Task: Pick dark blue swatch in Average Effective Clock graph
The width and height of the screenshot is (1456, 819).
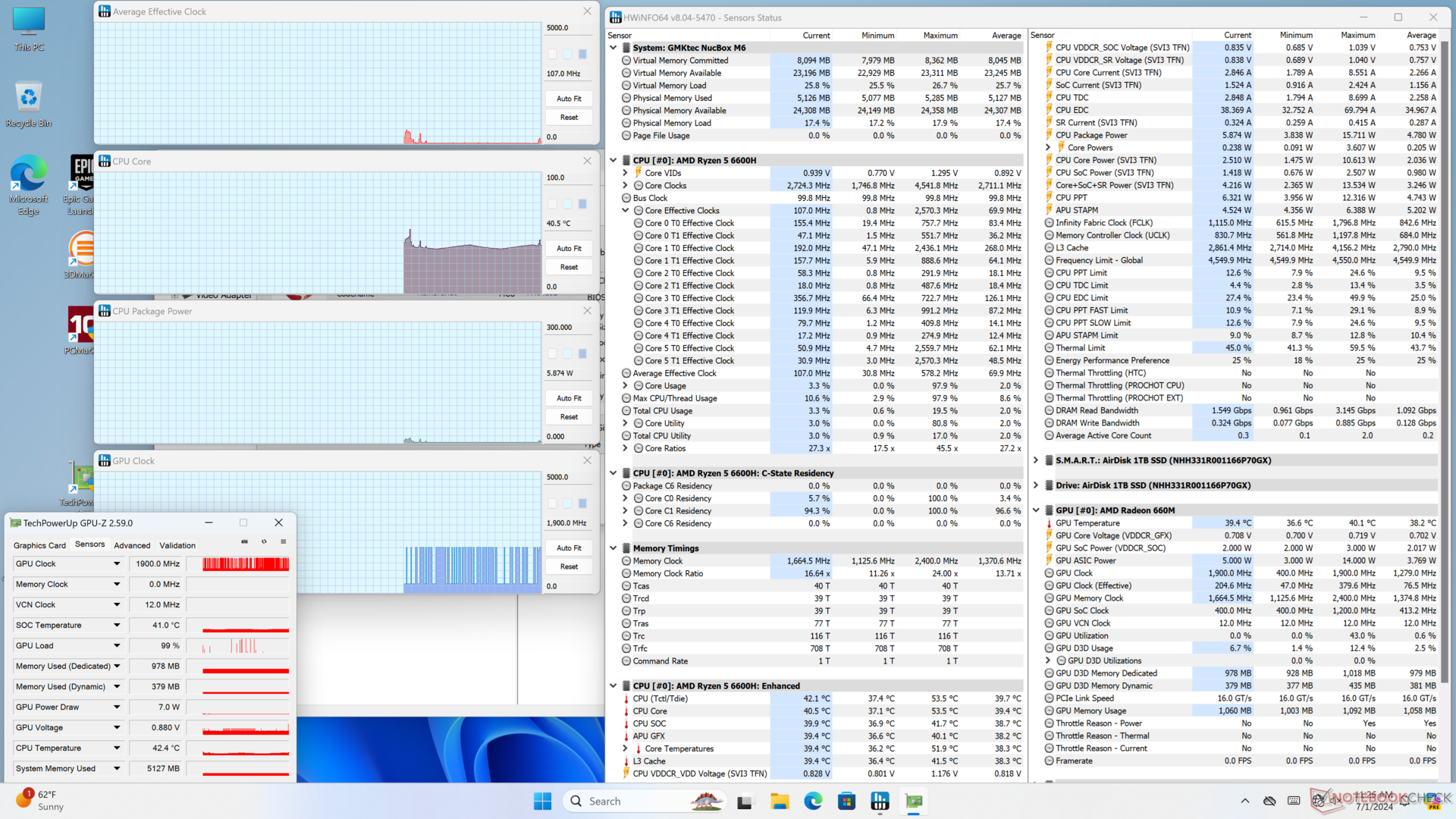Action: [x=582, y=54]
